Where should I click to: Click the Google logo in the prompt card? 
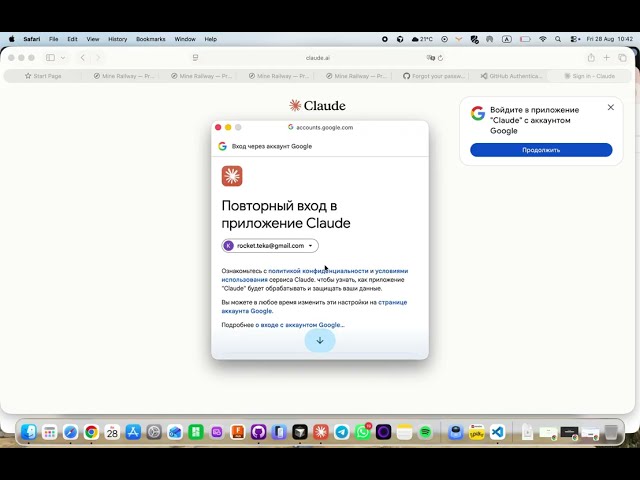(x=478, y=113)
